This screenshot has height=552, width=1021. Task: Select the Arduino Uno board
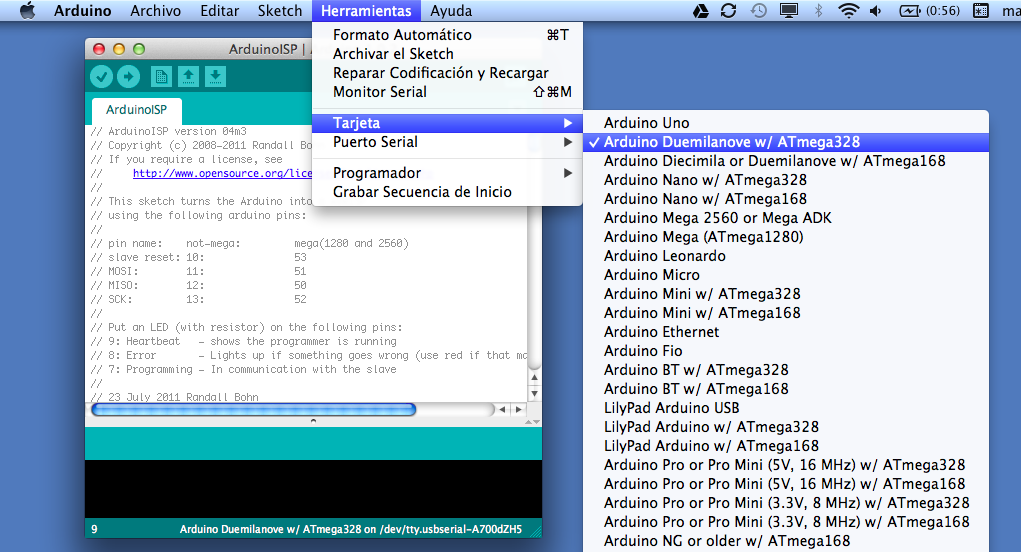click(786, 123)
